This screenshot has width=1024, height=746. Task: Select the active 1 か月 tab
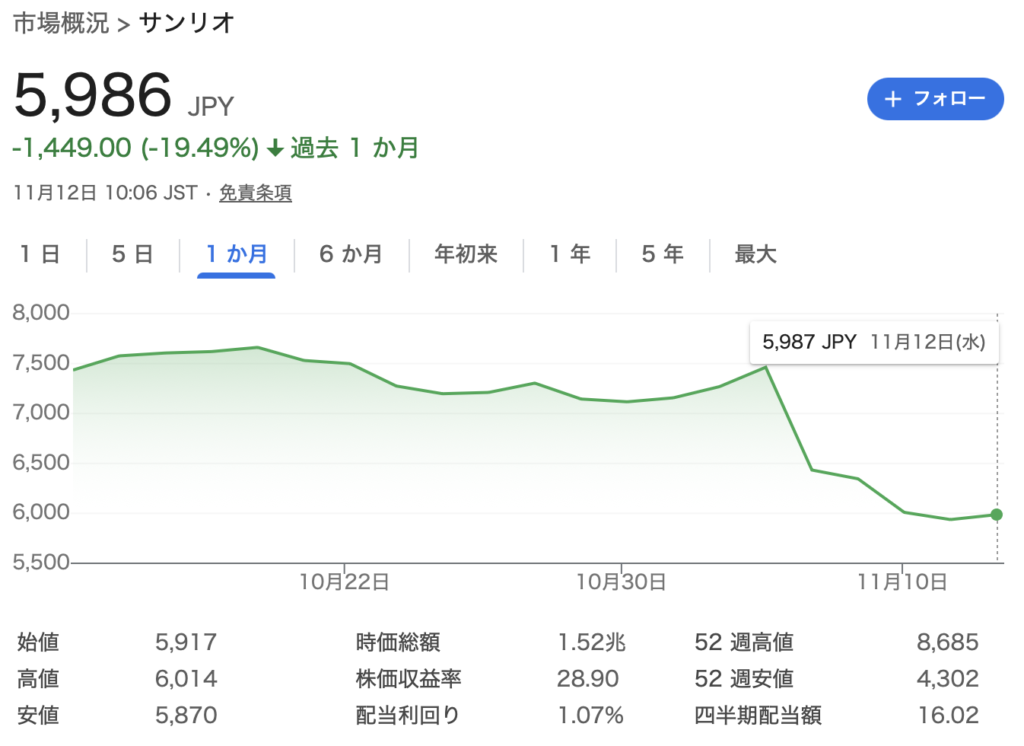pyautogui.click(x=236, y=255)
